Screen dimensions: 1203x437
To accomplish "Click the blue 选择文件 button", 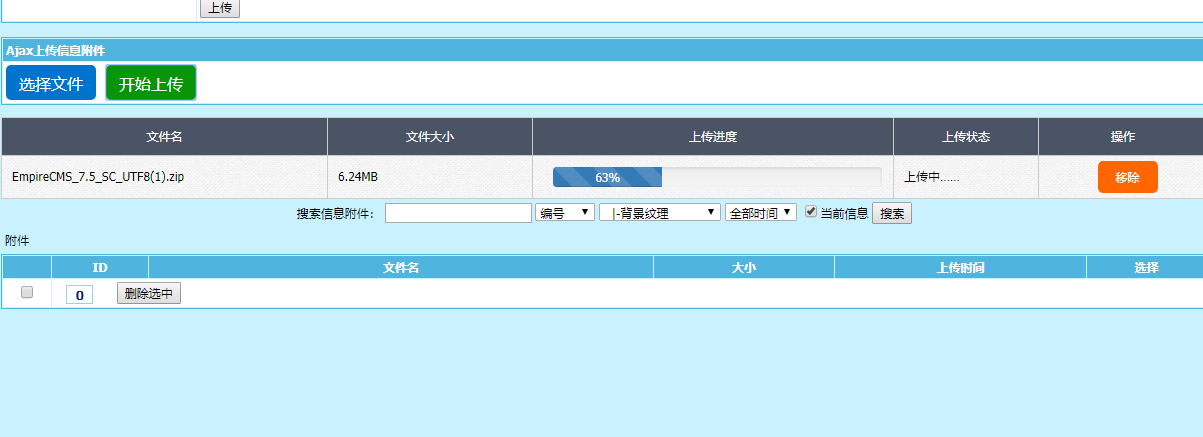I will pyautogui.click(x=51, y=84).
